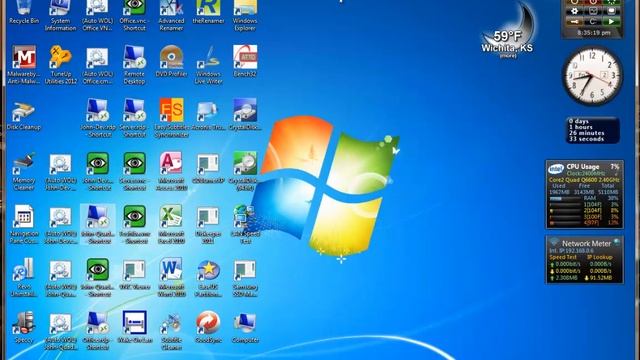Screen dimensions: 640x360
Task: Click the Intel logo in CPU gadget
Action: coord(556,168)
